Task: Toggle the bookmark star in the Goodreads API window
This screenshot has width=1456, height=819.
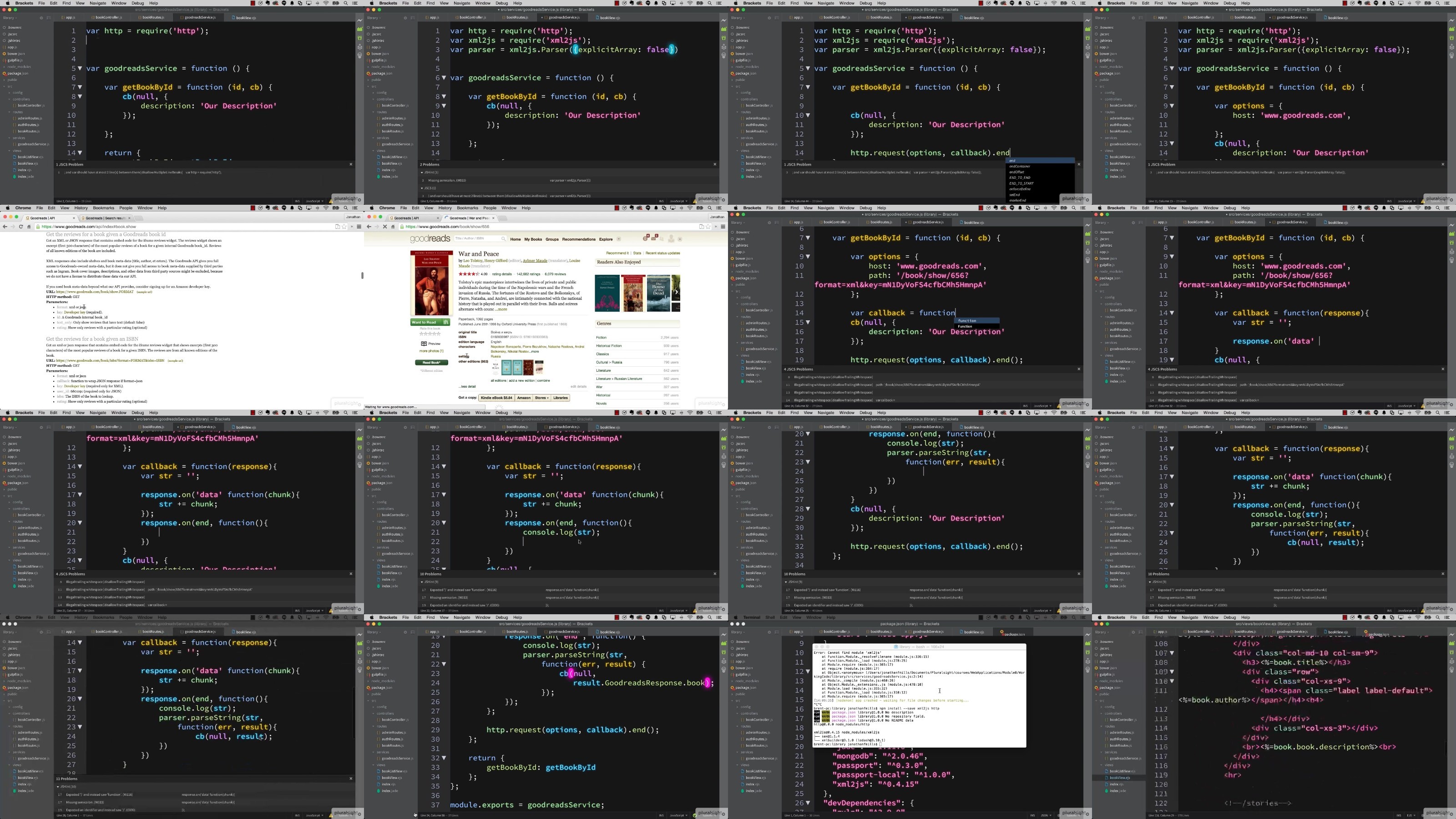Action: (345, 227)
